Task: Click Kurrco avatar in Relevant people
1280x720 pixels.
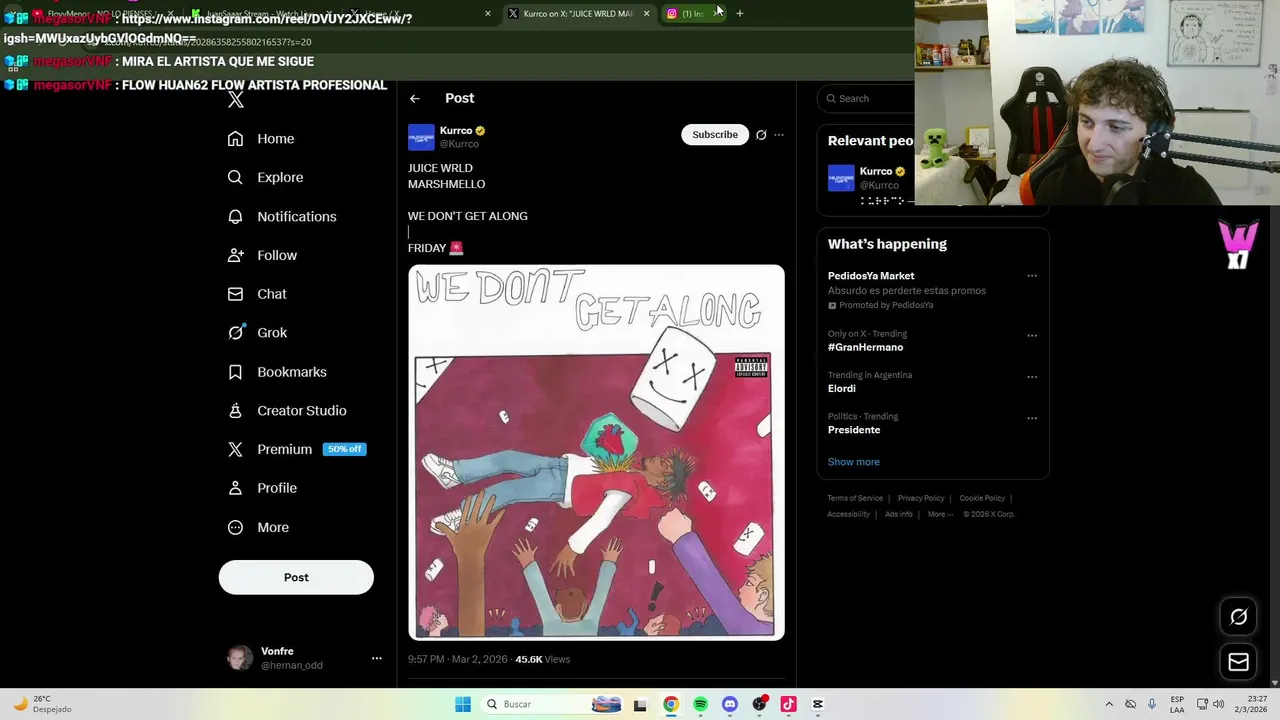Action: 841,178
